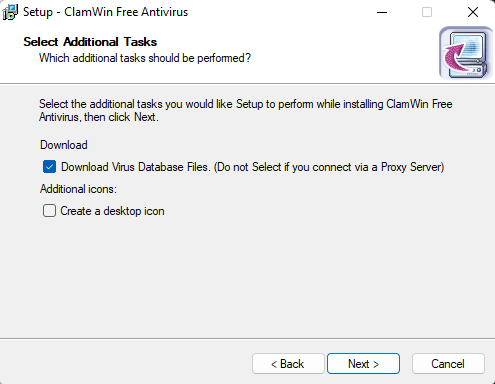Click the 'Setup - ClamWin Free Antivirus' title text
This screenshot has width=495, height=384.
pos(105,12)
